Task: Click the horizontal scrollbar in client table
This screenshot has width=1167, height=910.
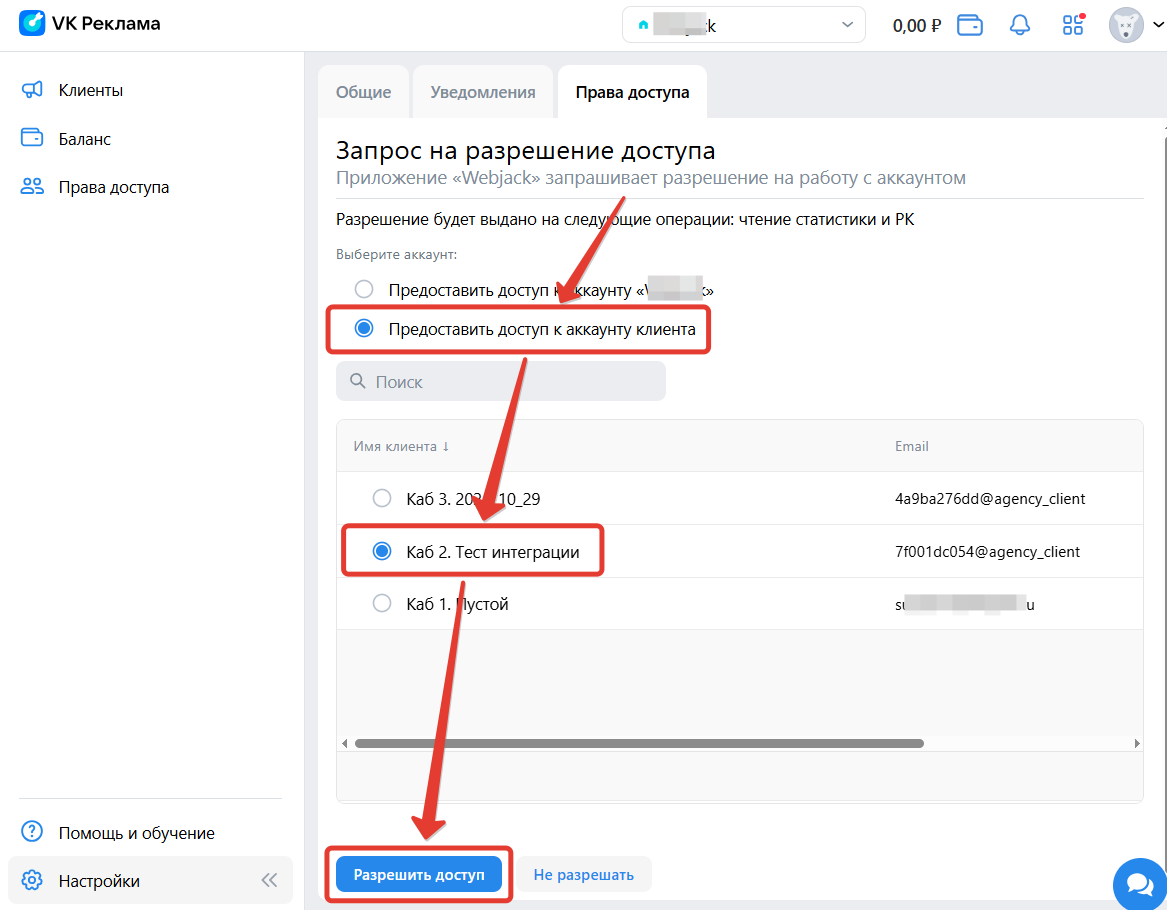Action: click(x=639, y=743)
